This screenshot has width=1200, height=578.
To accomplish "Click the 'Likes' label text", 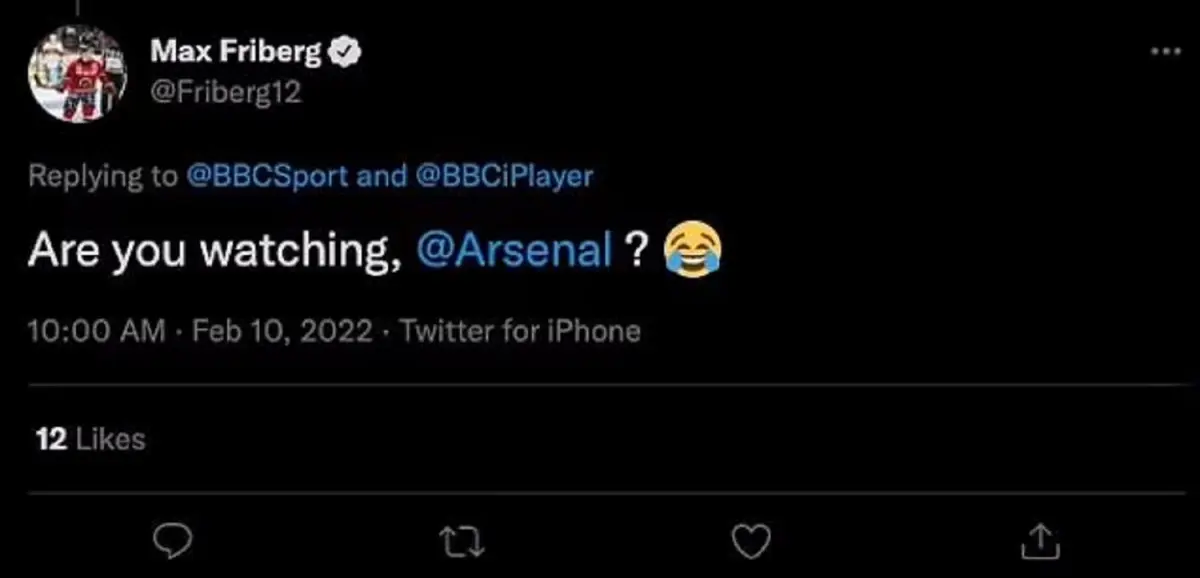I will point(110,439).
